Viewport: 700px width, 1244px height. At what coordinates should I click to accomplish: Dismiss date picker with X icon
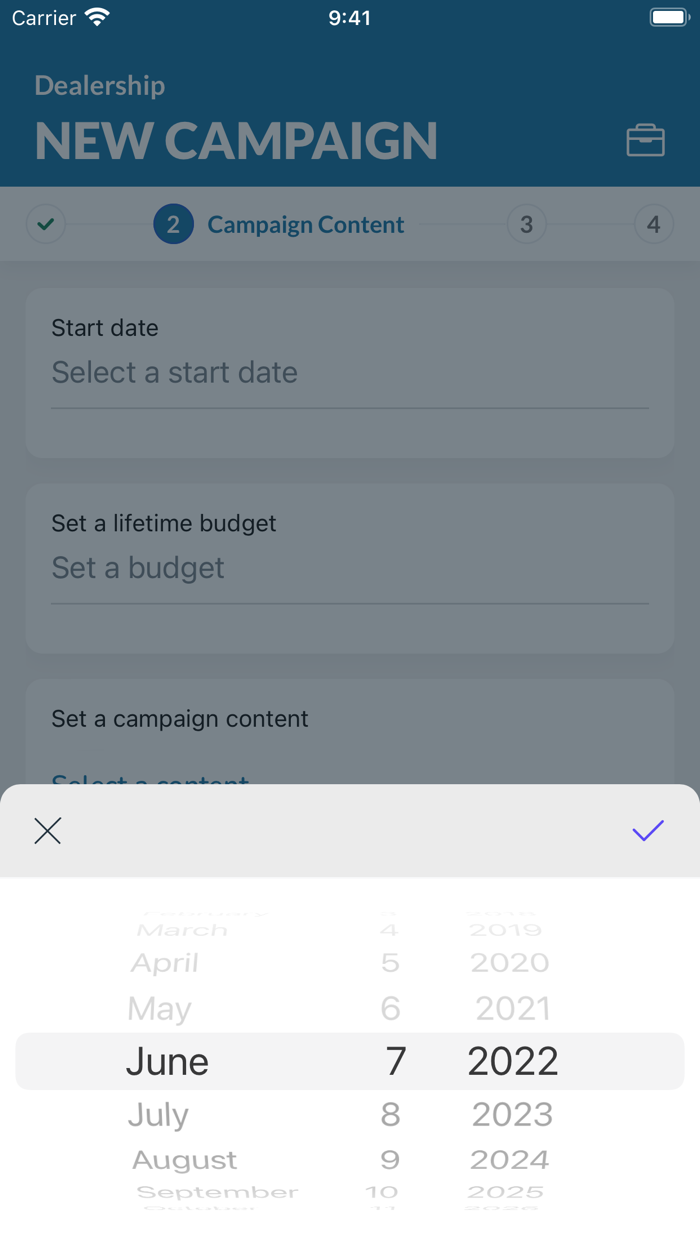tap(48, 831)
